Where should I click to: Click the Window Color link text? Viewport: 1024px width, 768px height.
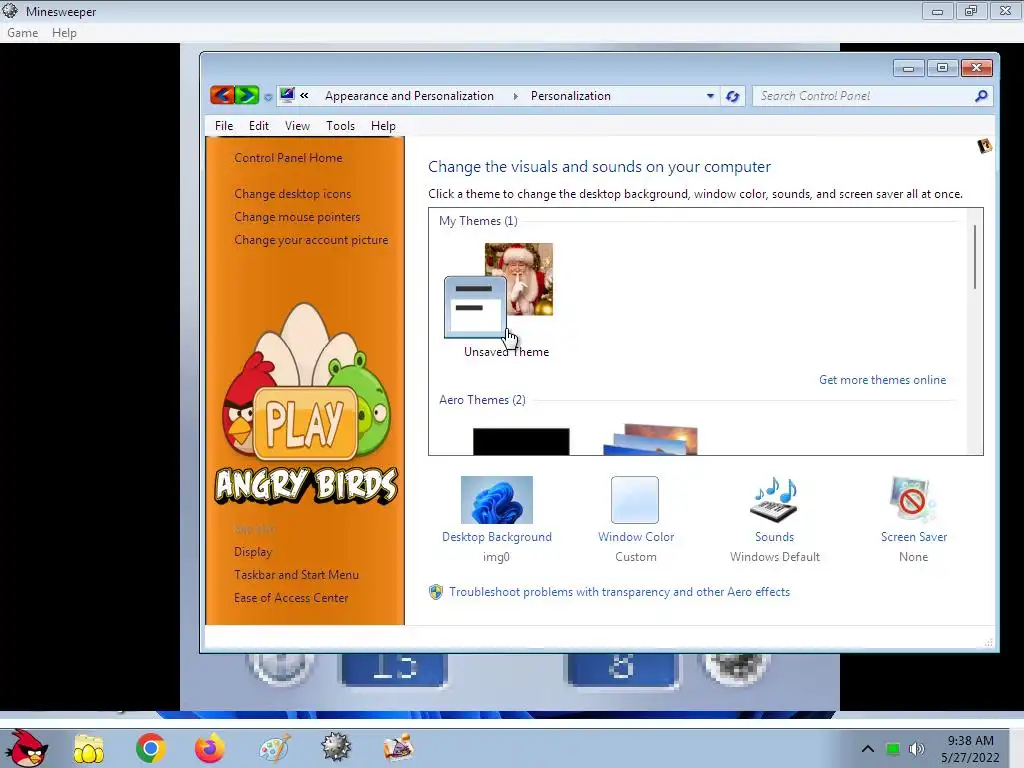pos(635,536)
